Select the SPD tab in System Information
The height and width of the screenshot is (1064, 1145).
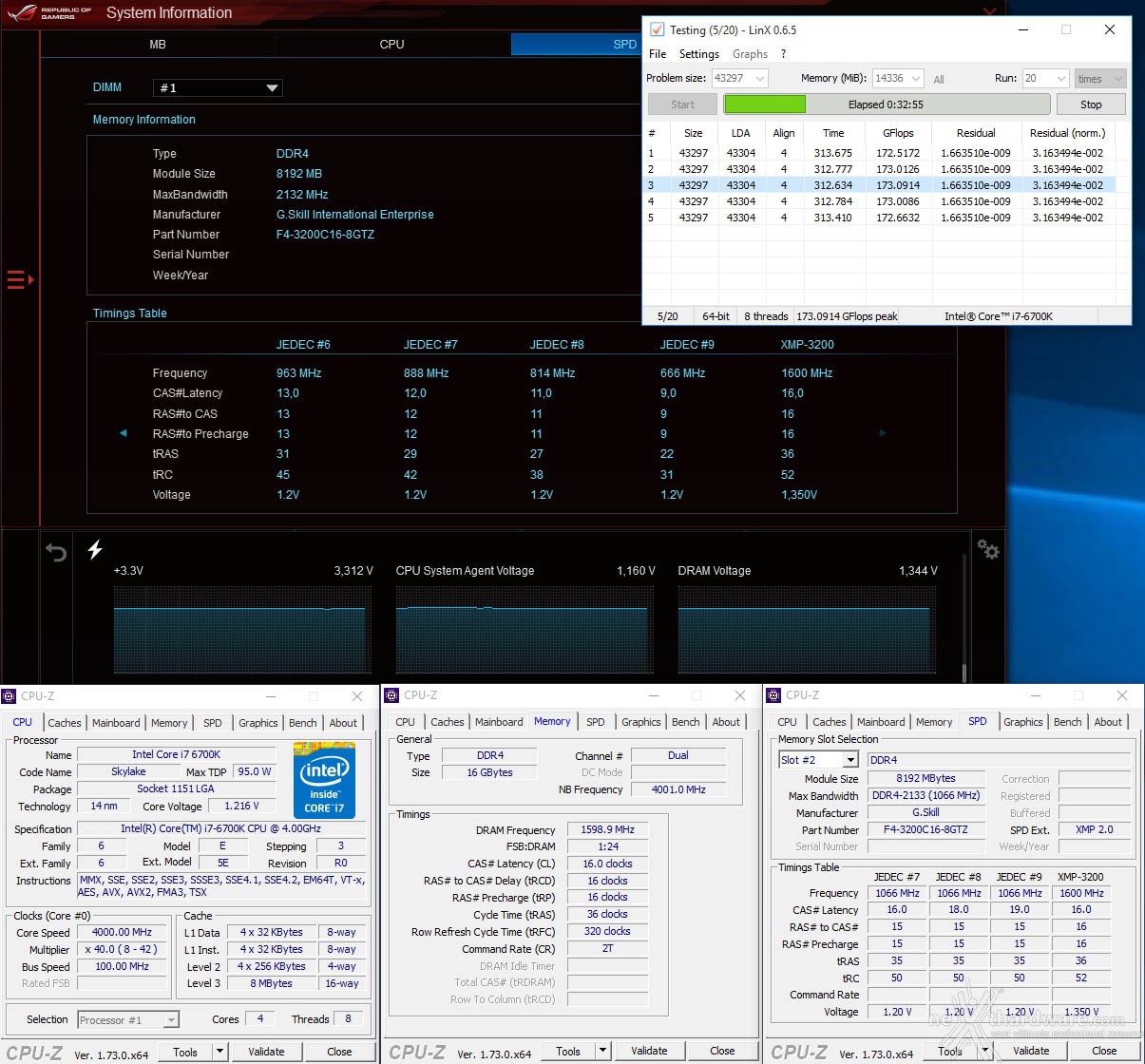pyautogui.click(x=577, y=44)
